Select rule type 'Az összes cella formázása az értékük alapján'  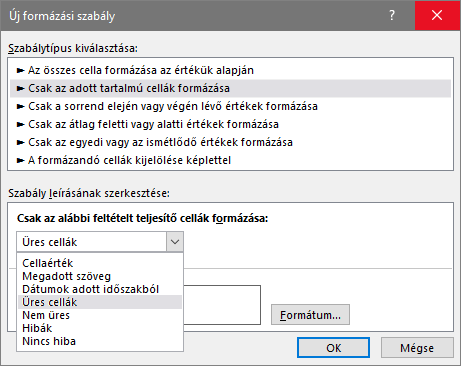click(230, 70)
